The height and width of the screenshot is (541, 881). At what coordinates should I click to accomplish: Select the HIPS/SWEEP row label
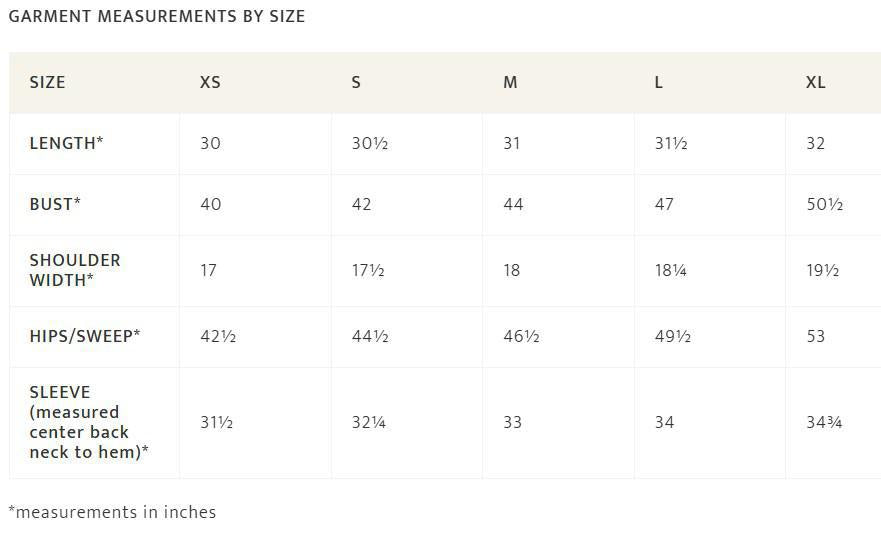tap(85, 336)
